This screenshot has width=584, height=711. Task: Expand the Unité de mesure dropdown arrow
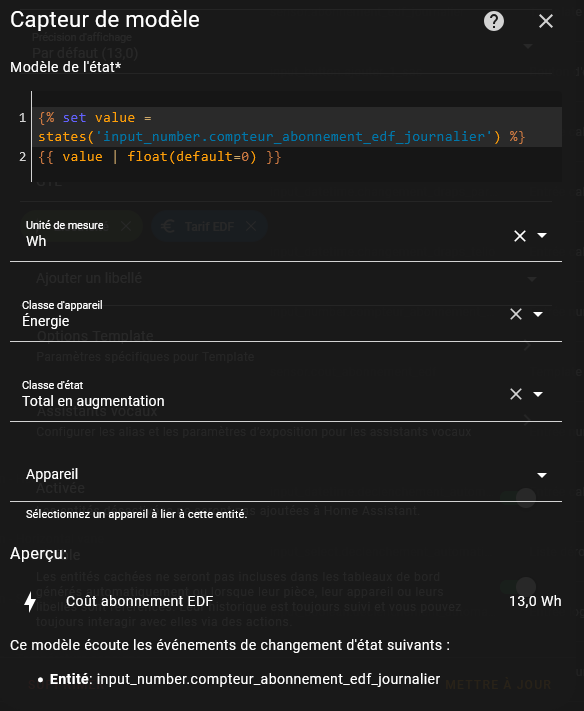coord(542,235)
